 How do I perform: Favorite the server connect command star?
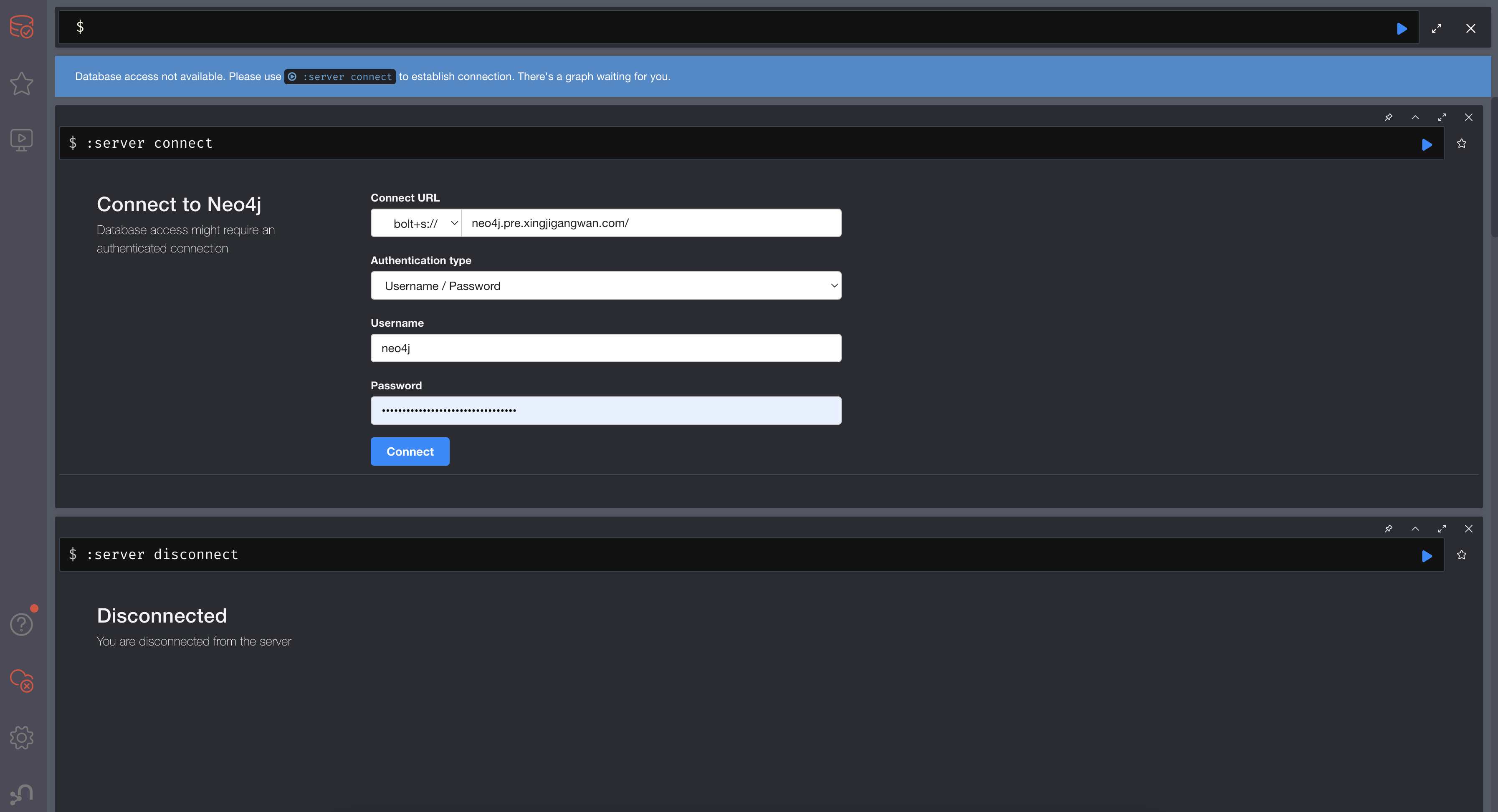click(x=1461, y=144)
